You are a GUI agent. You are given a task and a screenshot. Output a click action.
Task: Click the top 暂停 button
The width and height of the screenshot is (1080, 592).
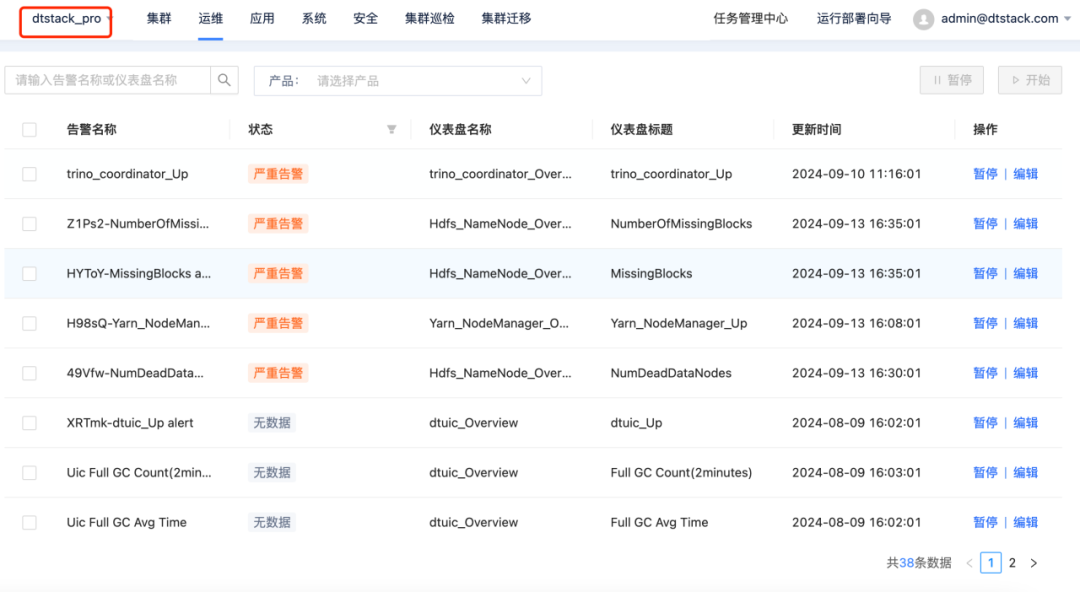tap(951, 80)
